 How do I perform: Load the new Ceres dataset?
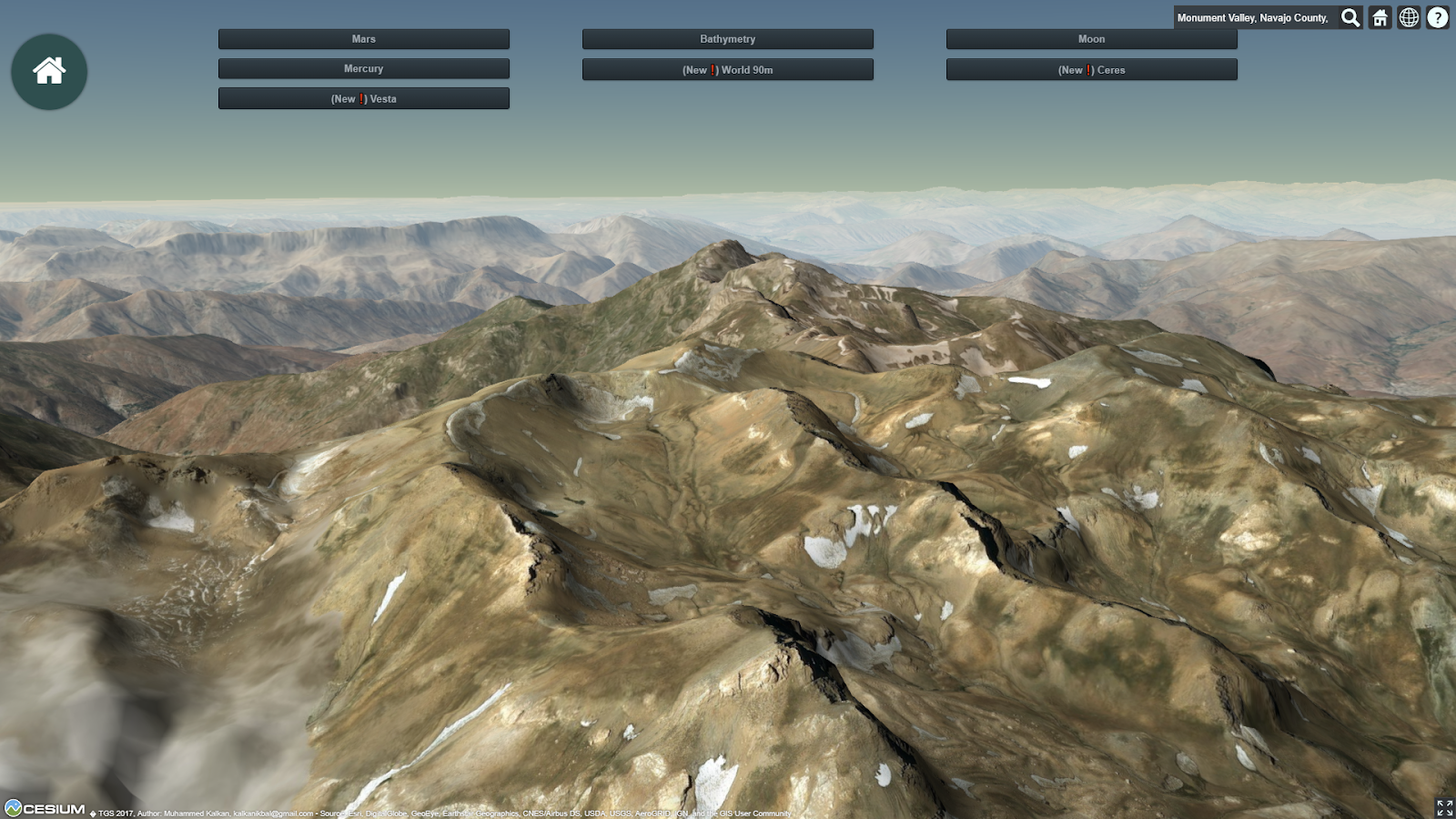click(x=1092, y=70)
